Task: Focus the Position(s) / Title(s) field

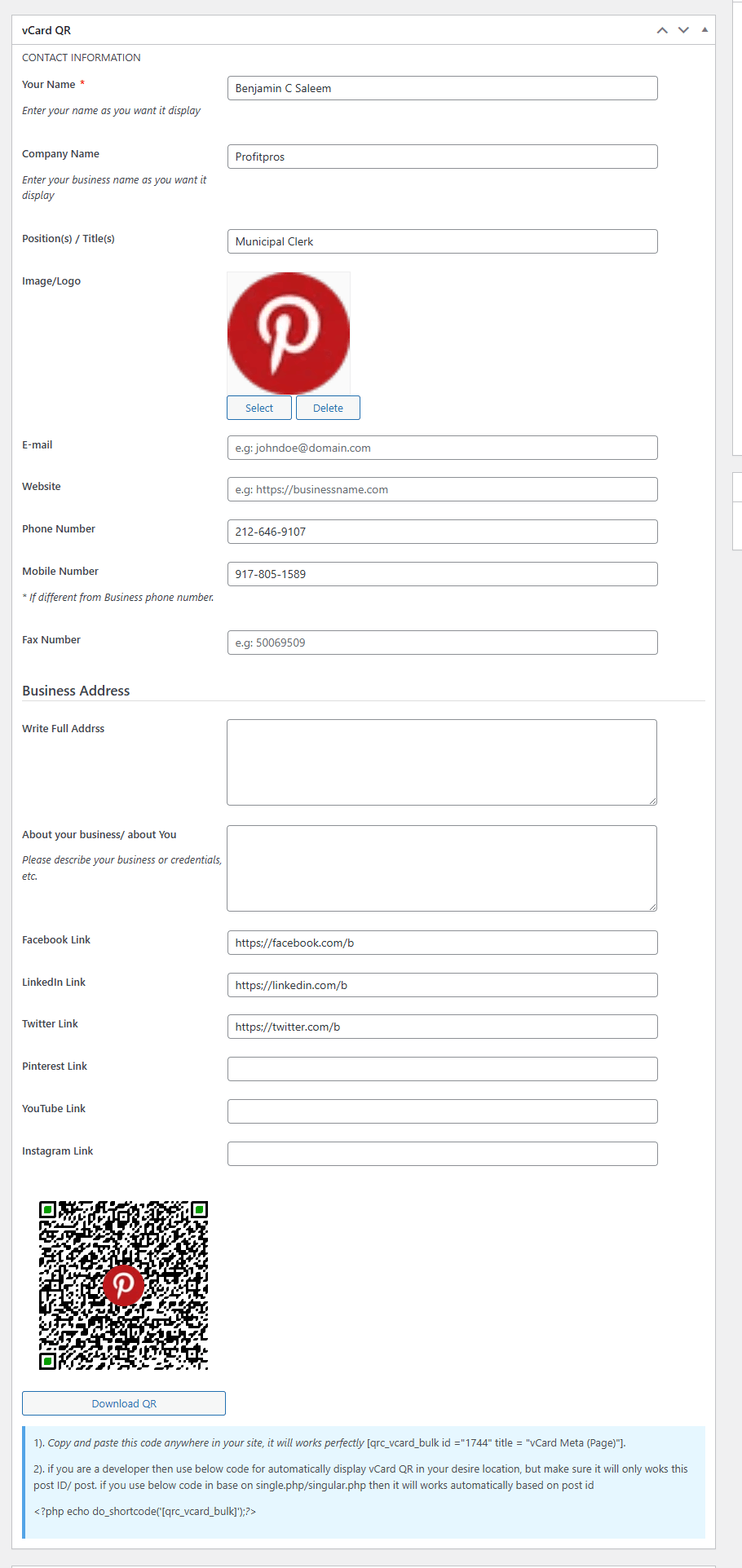Action: [442, 241]
